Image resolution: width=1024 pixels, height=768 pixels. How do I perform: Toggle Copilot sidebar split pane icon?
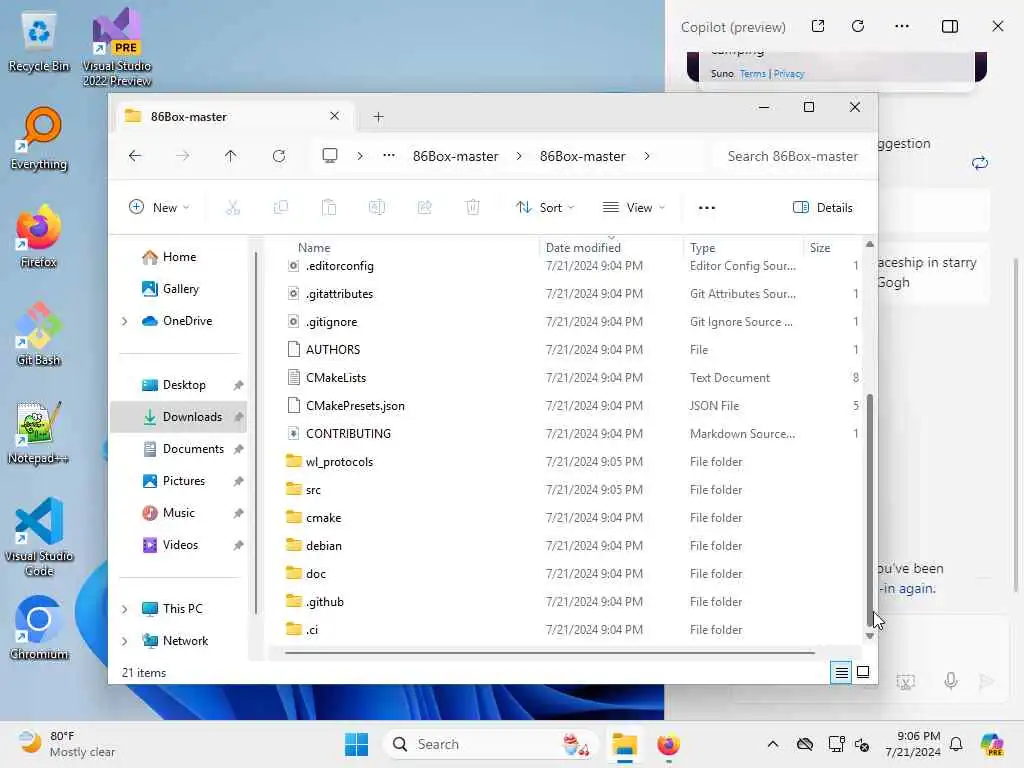950,26
